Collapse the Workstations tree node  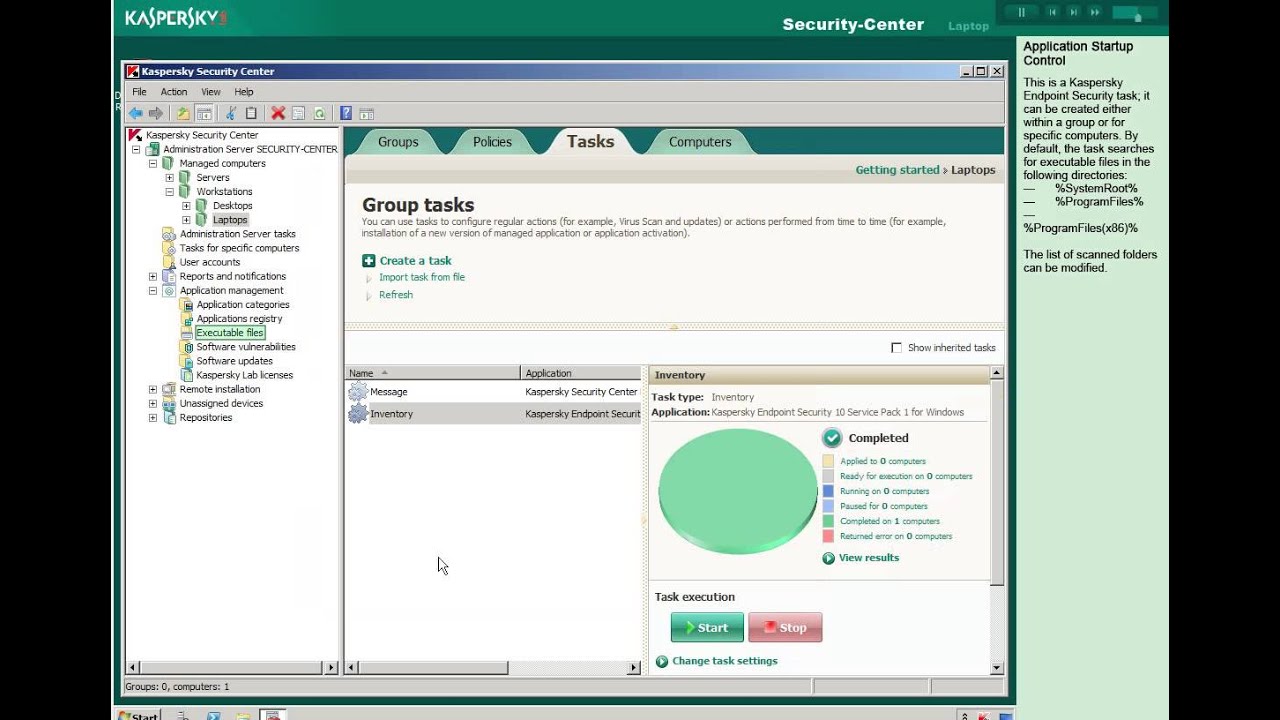[170, 191]
